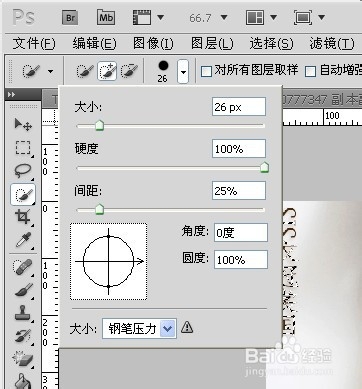Click the 圆度 field showing 100%

tap(241, 260)
